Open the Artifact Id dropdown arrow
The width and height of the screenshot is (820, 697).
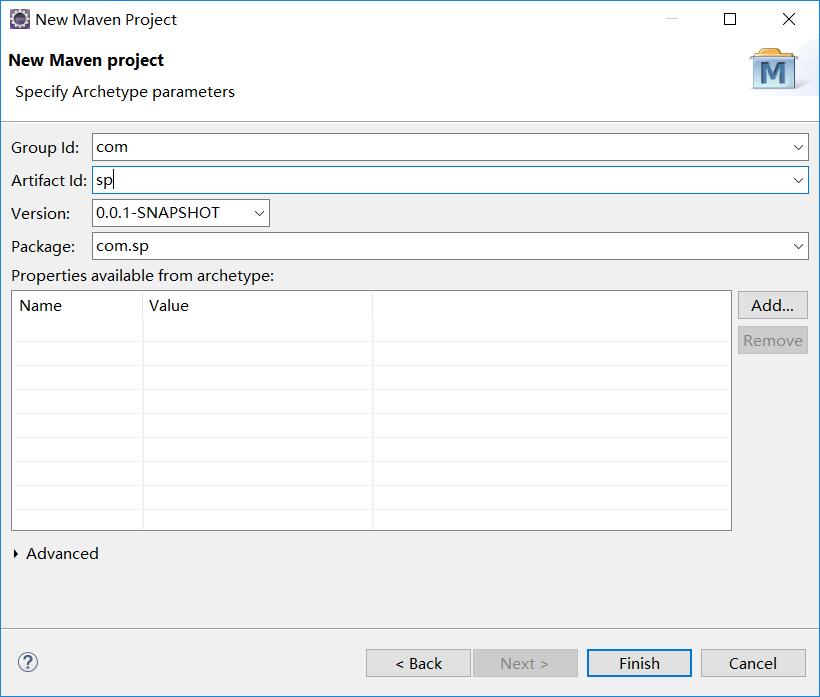[x=798, y=180]
